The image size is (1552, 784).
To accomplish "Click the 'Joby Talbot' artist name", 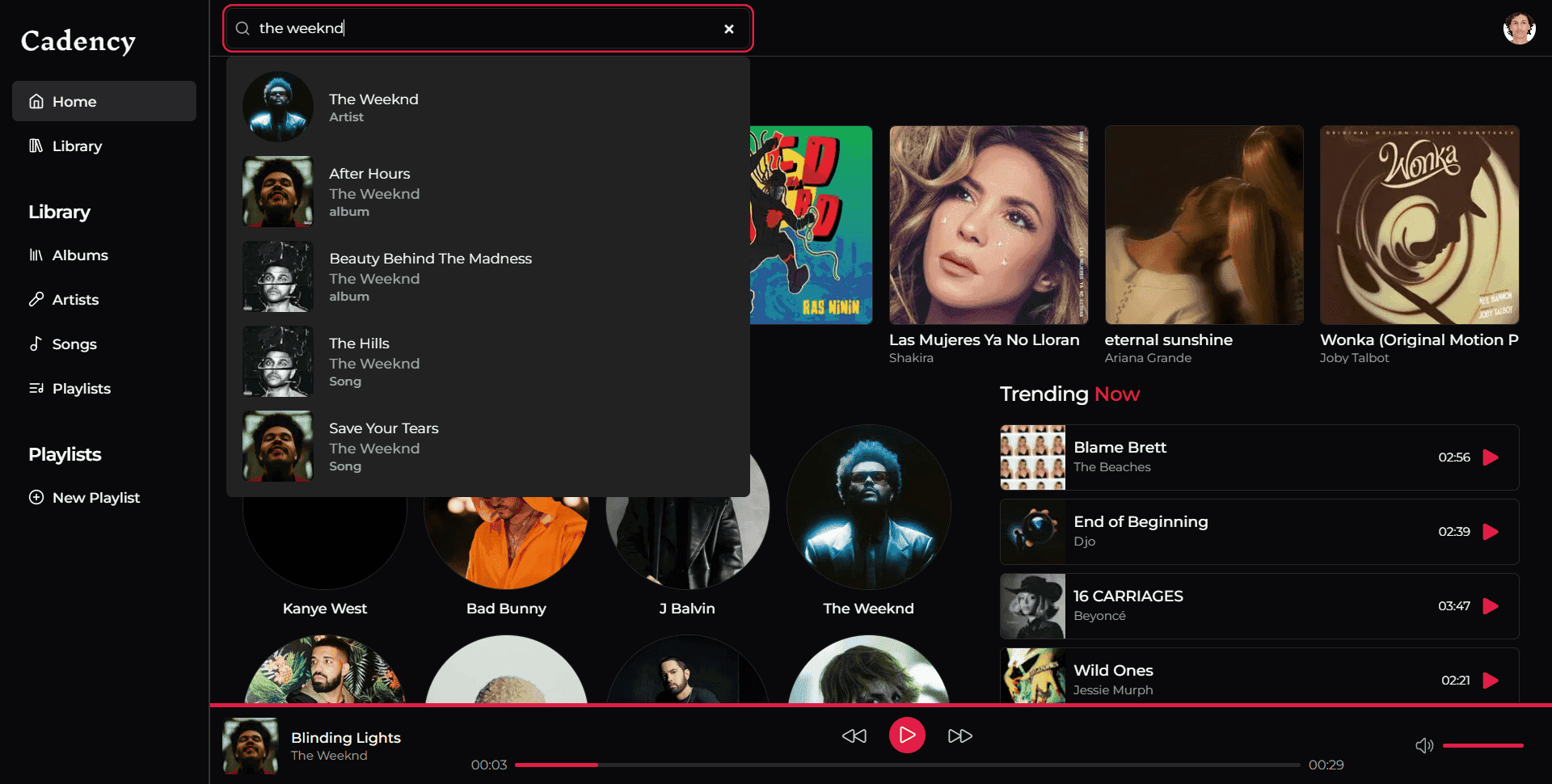I will pos(1355,358).
